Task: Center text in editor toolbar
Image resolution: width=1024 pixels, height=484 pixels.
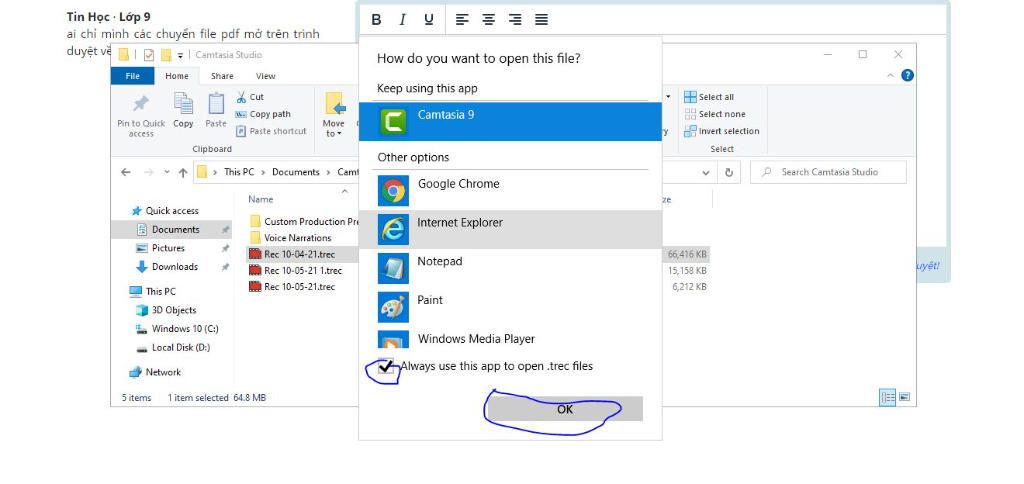Action: [488, 20]
